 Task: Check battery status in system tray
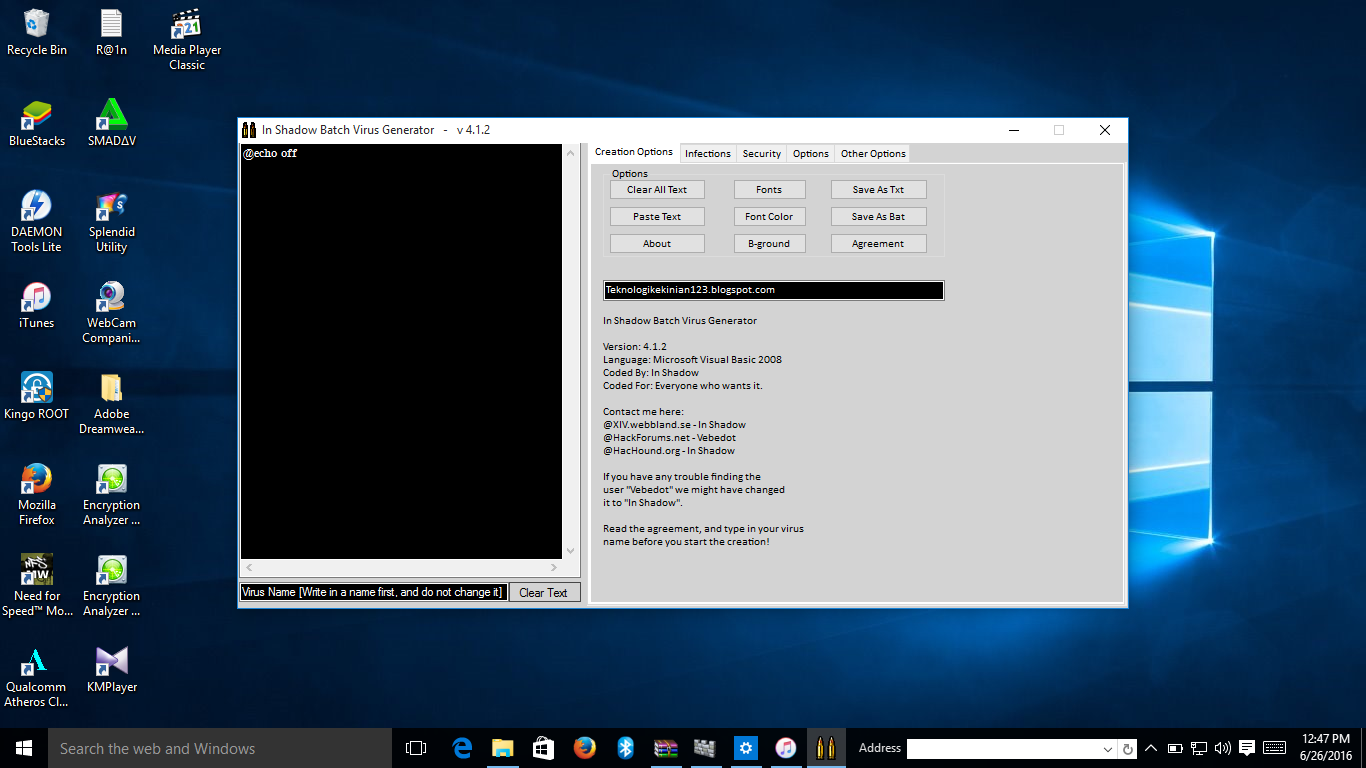[x=1175, y=748]
